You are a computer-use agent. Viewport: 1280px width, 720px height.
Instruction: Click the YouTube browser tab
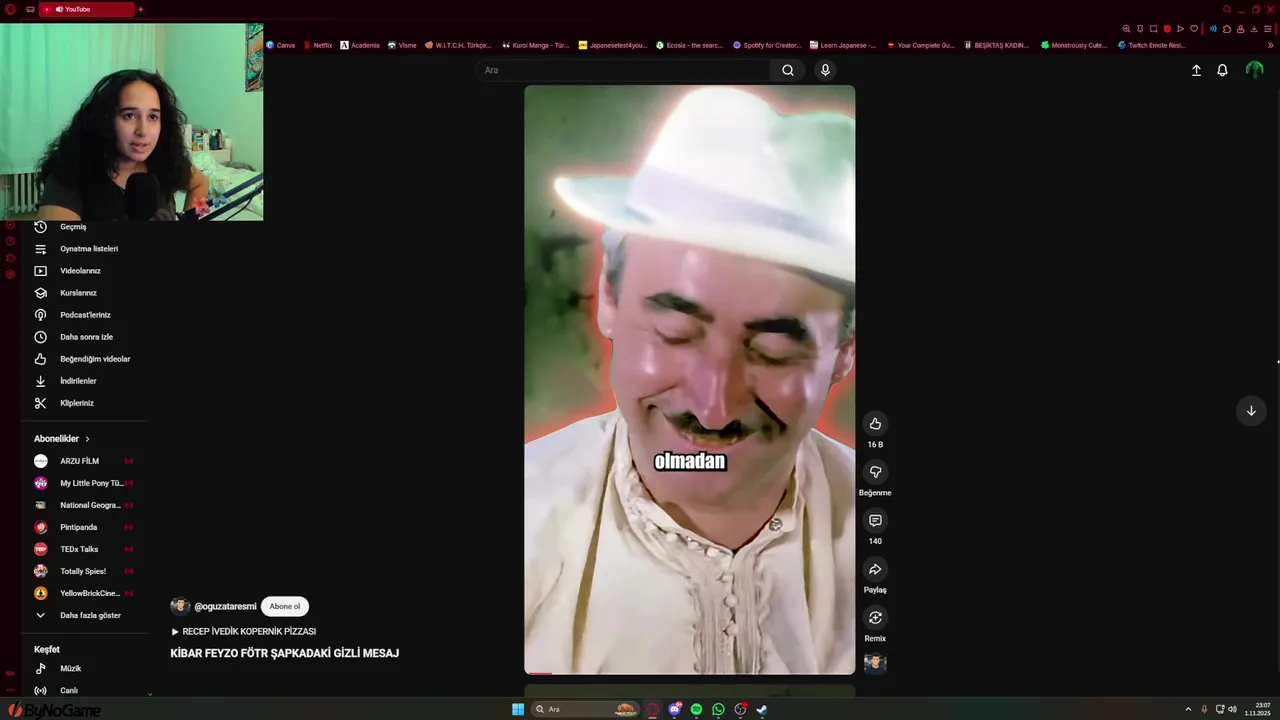coord(87,9)
